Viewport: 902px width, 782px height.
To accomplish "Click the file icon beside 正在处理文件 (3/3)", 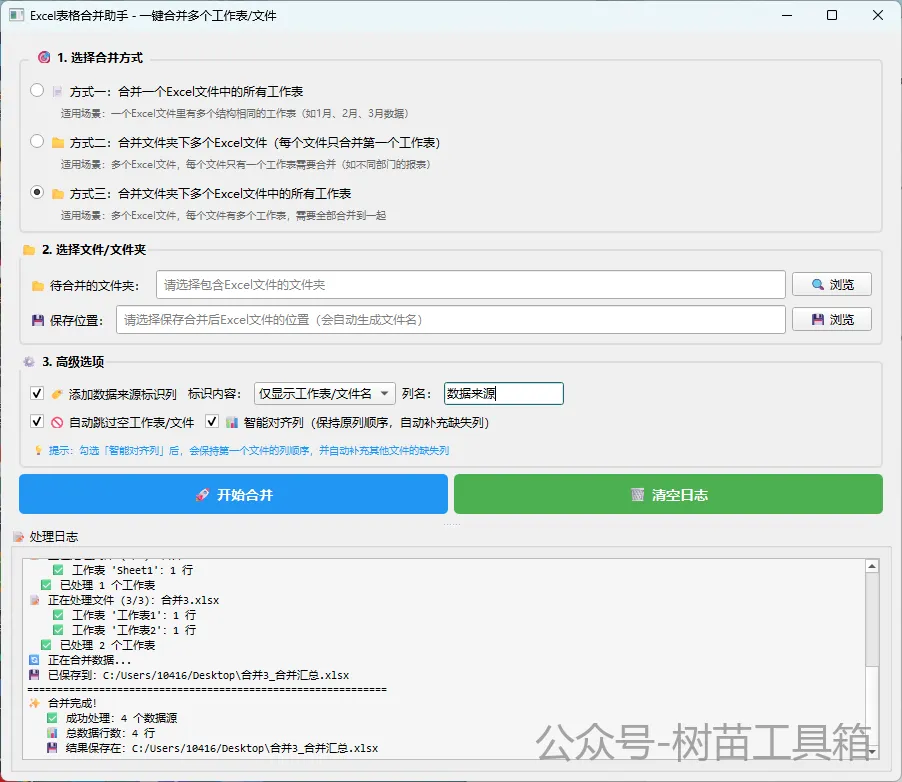I will pyautogui.click(x=35, y=600).
